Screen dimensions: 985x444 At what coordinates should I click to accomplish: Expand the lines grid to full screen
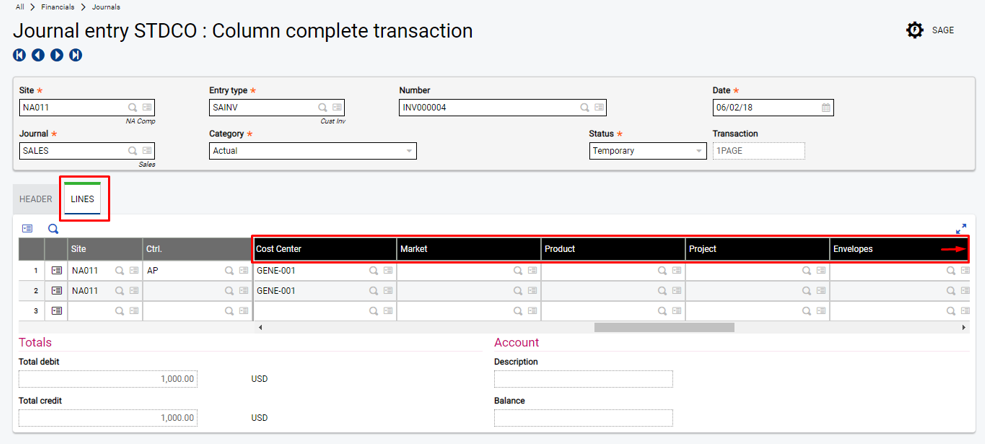tap(961, 229)
